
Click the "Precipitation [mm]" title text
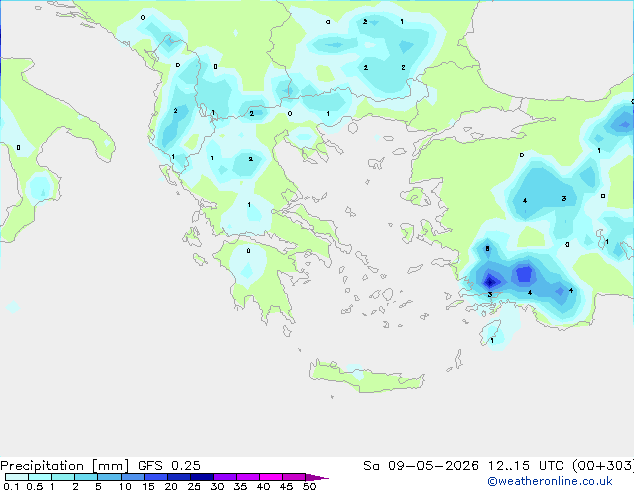pos(65,466)
